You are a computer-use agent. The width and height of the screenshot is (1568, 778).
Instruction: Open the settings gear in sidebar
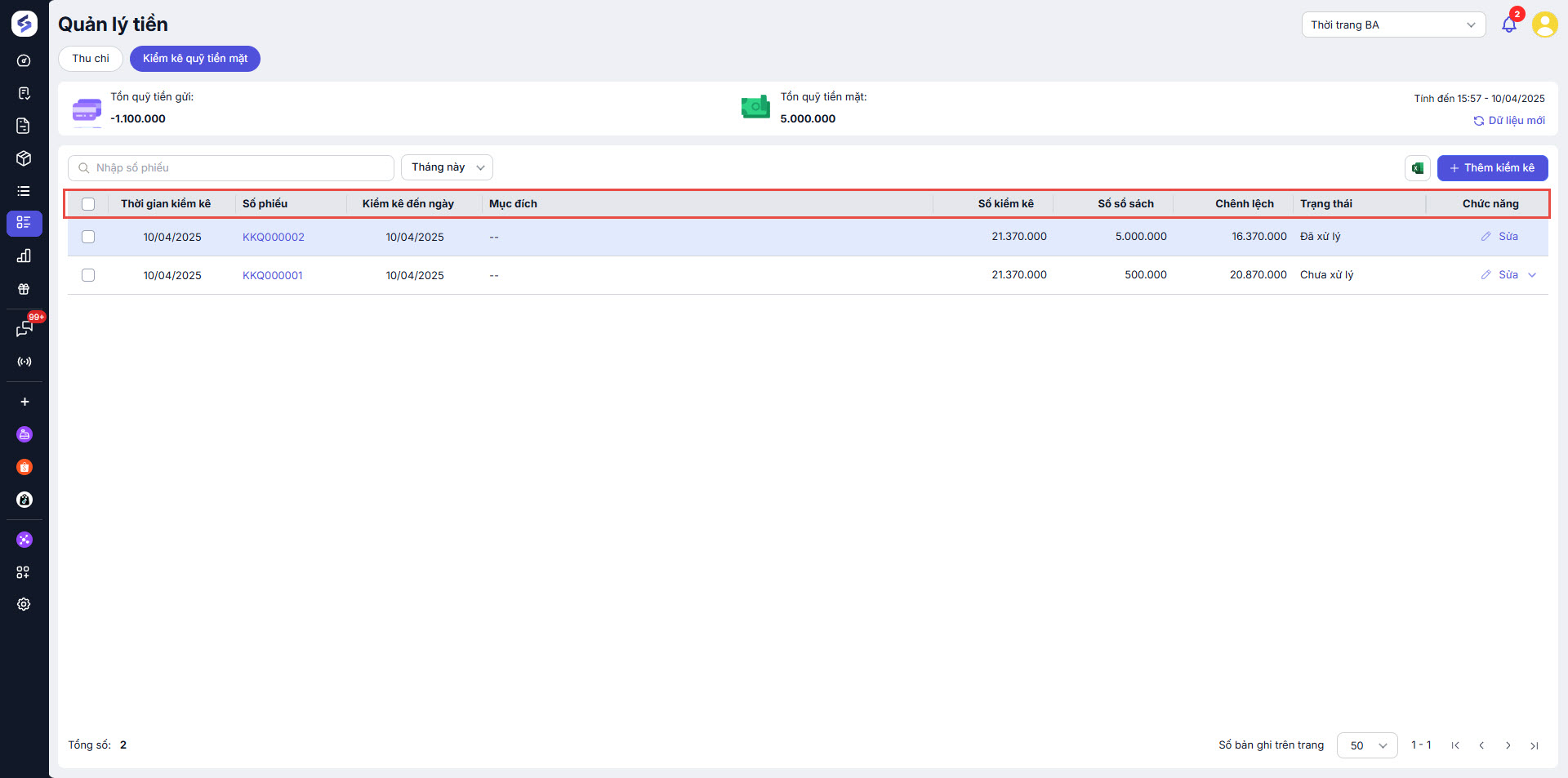coord(24,604)
